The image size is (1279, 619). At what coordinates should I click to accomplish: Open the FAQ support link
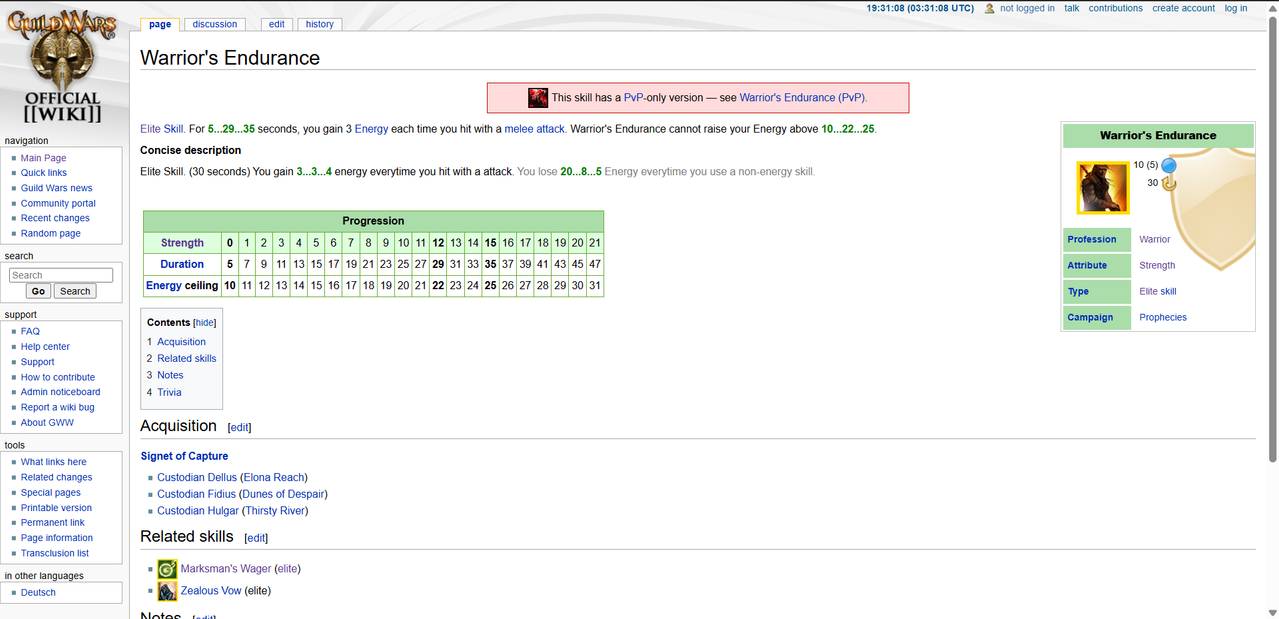click(31, 331)
